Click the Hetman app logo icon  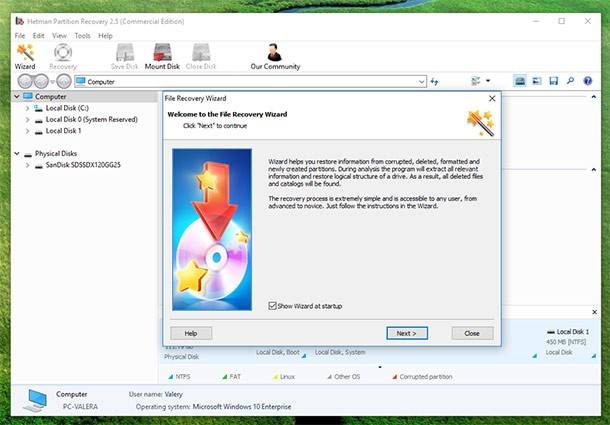pyautogui.click(x=19, y=21)
